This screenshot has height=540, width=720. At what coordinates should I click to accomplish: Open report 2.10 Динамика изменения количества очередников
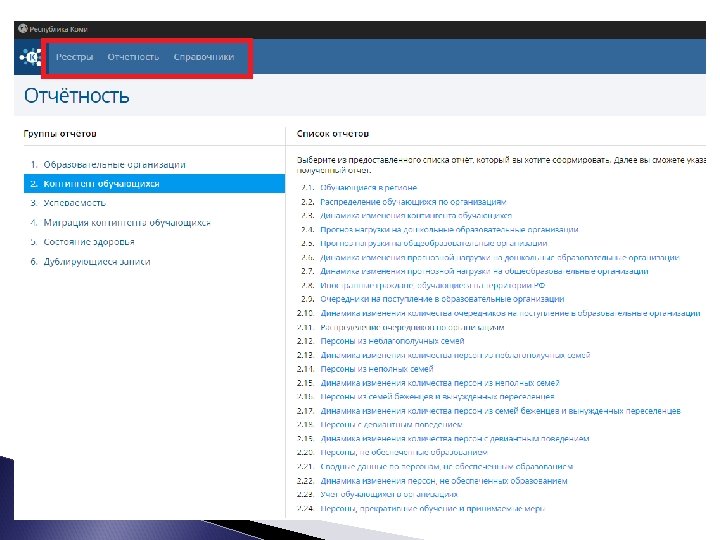[x=510, y=313]
